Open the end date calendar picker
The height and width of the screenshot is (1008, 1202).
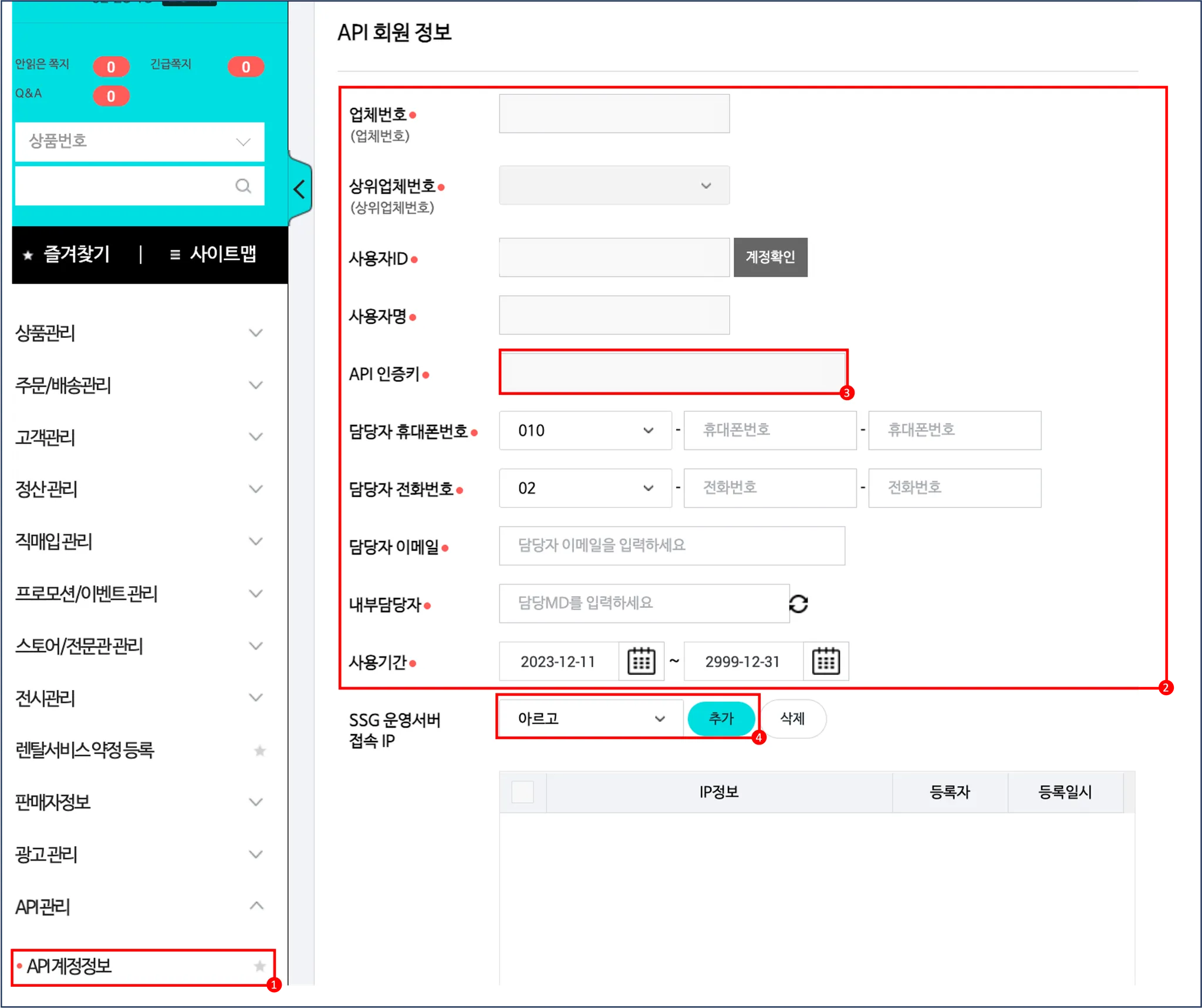pos(825,662)
